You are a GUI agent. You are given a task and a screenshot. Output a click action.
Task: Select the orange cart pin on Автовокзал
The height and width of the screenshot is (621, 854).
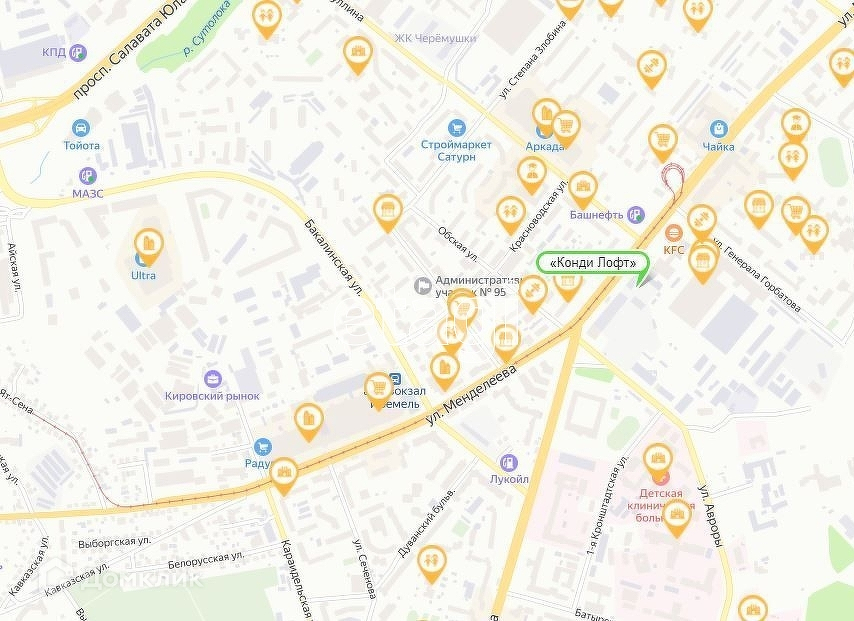click(378, 391)
